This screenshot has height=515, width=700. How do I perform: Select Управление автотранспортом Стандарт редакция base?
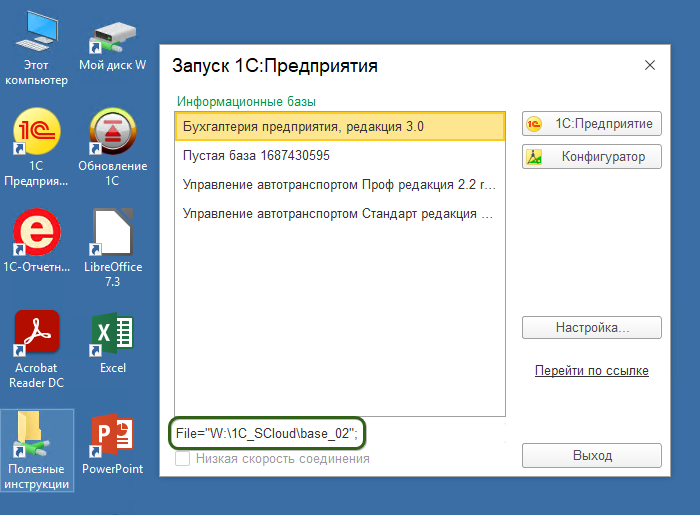coord(340,213)
